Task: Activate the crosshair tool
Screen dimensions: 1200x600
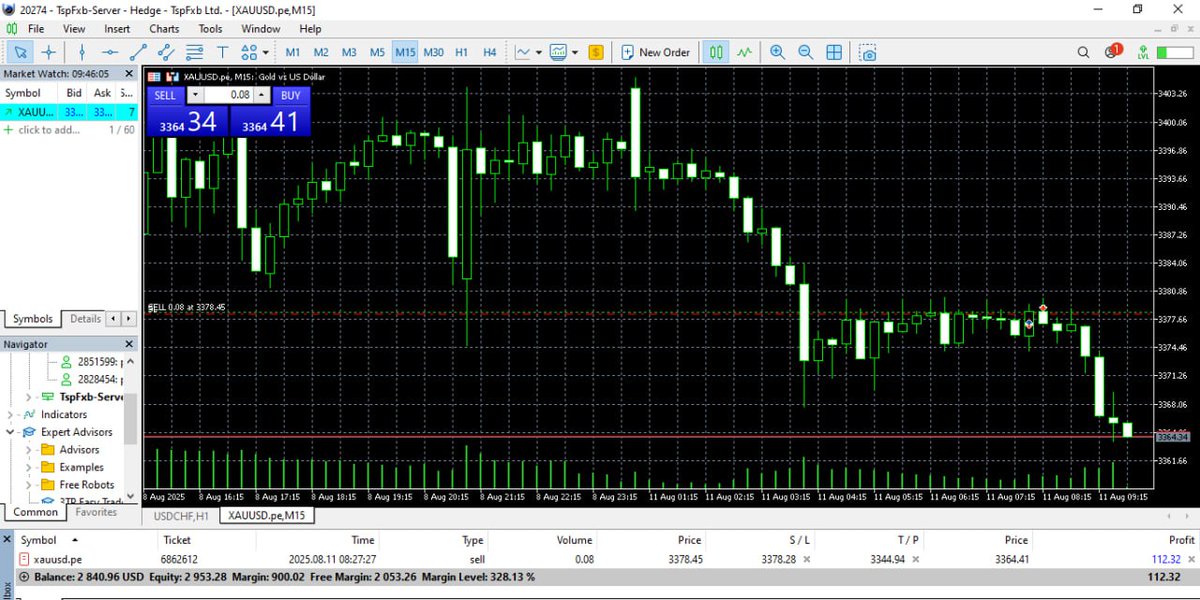Action: 48,52
